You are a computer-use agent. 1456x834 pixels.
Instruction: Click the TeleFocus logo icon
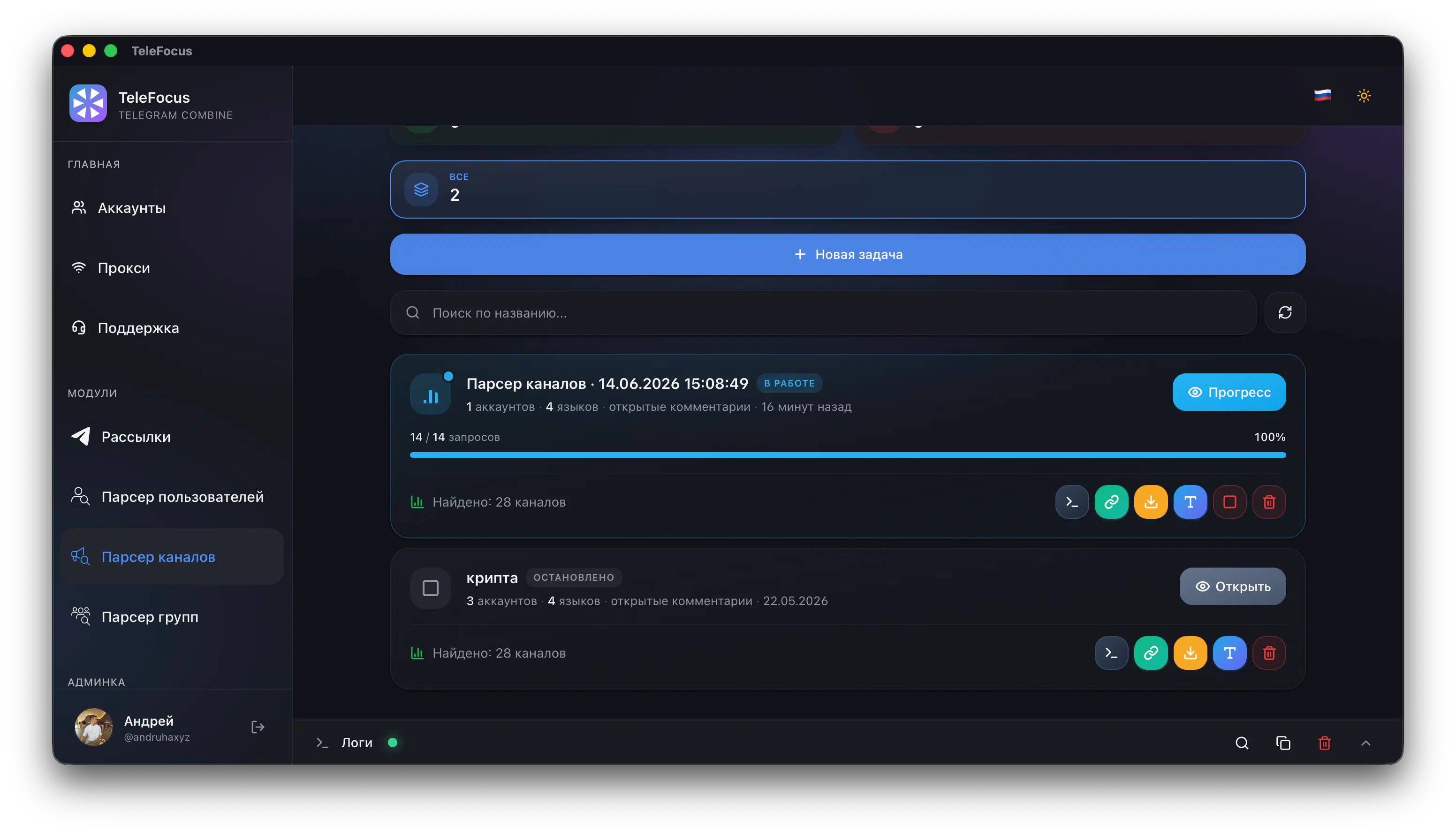pos(88,103)
